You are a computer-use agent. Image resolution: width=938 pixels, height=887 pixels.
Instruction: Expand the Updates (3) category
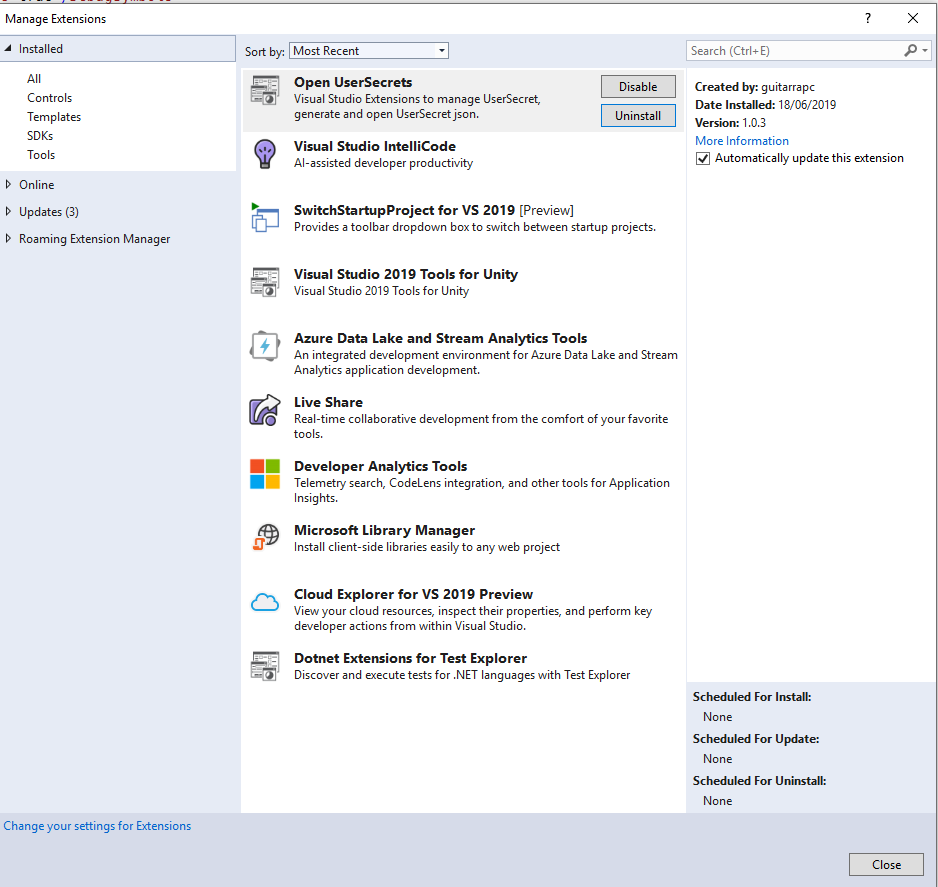pyautogui.click(x=8, y=211)
